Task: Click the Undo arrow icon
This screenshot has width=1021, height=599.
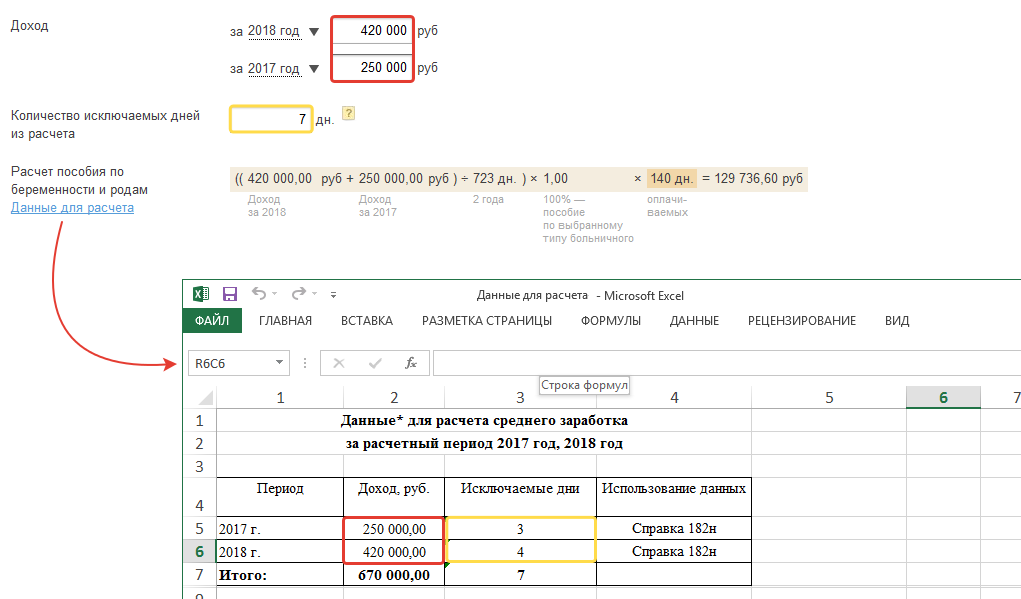Action: 259,294
